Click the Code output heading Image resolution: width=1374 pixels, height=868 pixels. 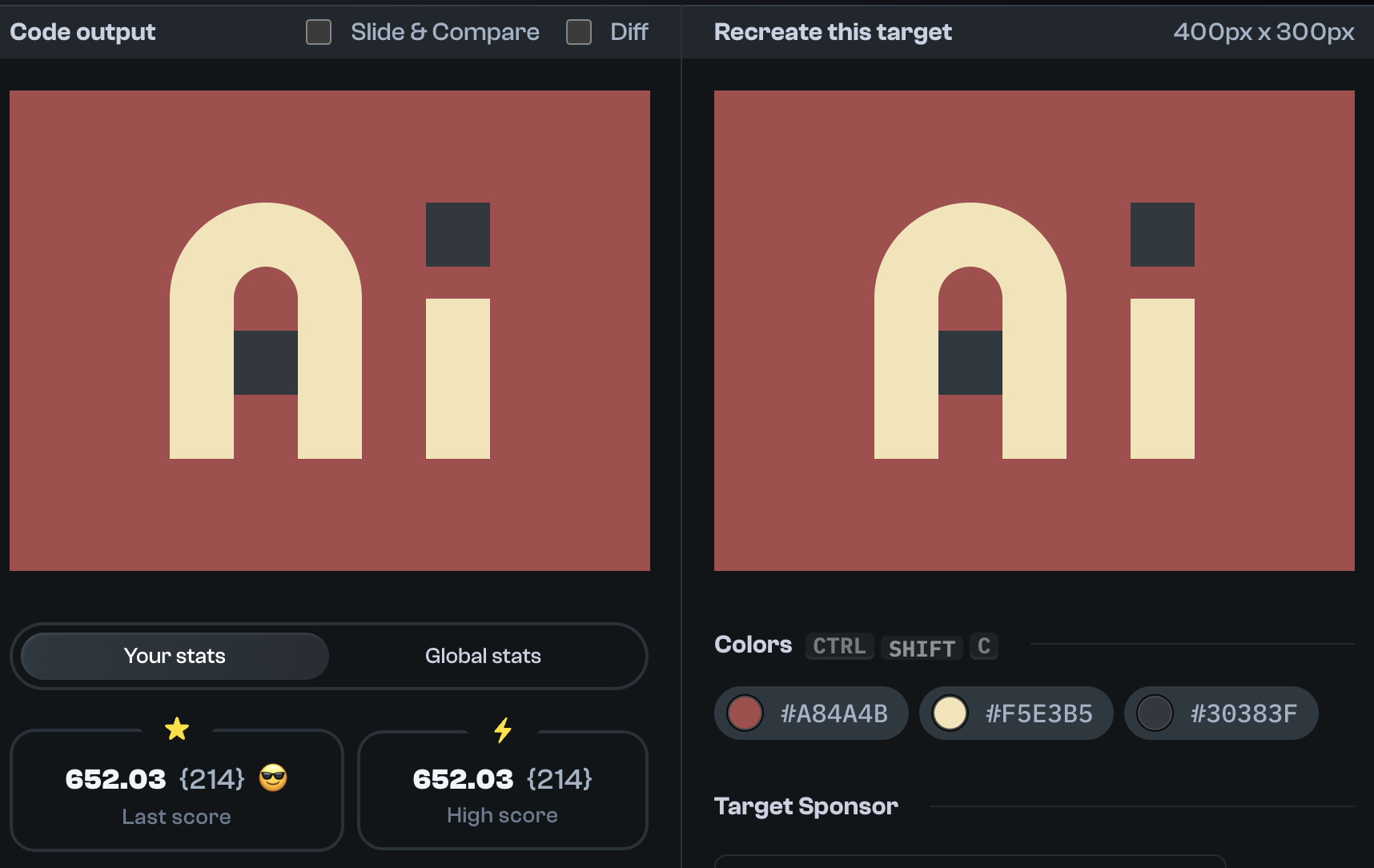point(82,32)
